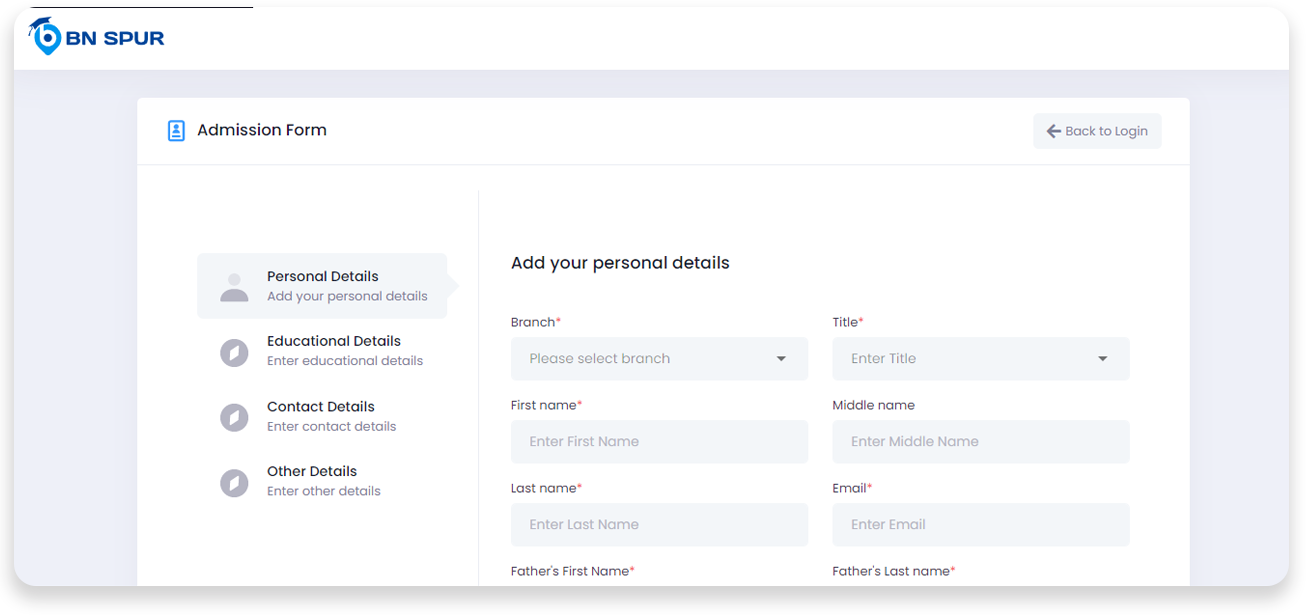The height and width of the screenshot is (615, 1306).
Task: Click the Admission Form header icon
Action: coord(176,130)
